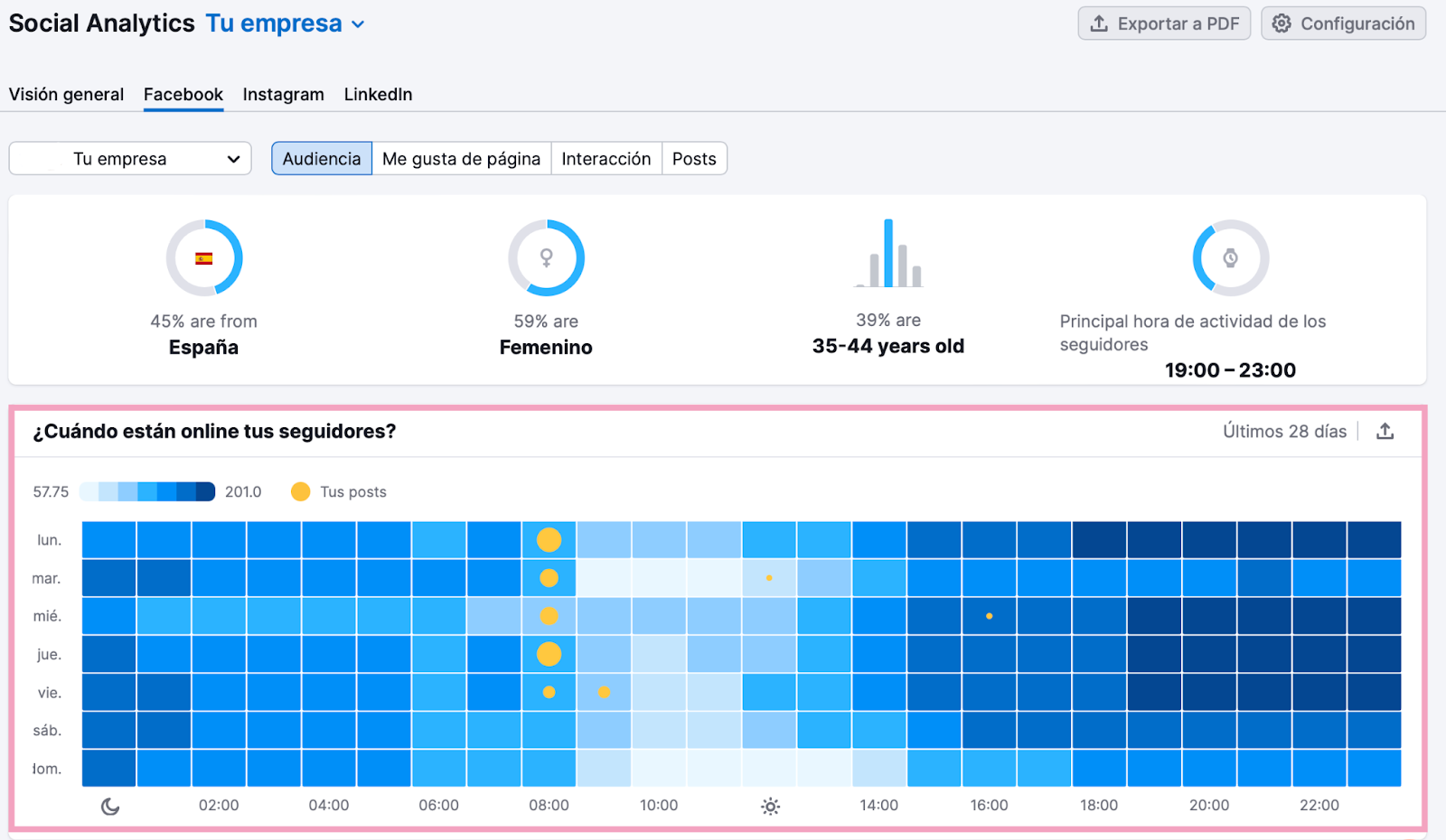
Task: Select the Audiencia section
Action: (x=322, y=159)
